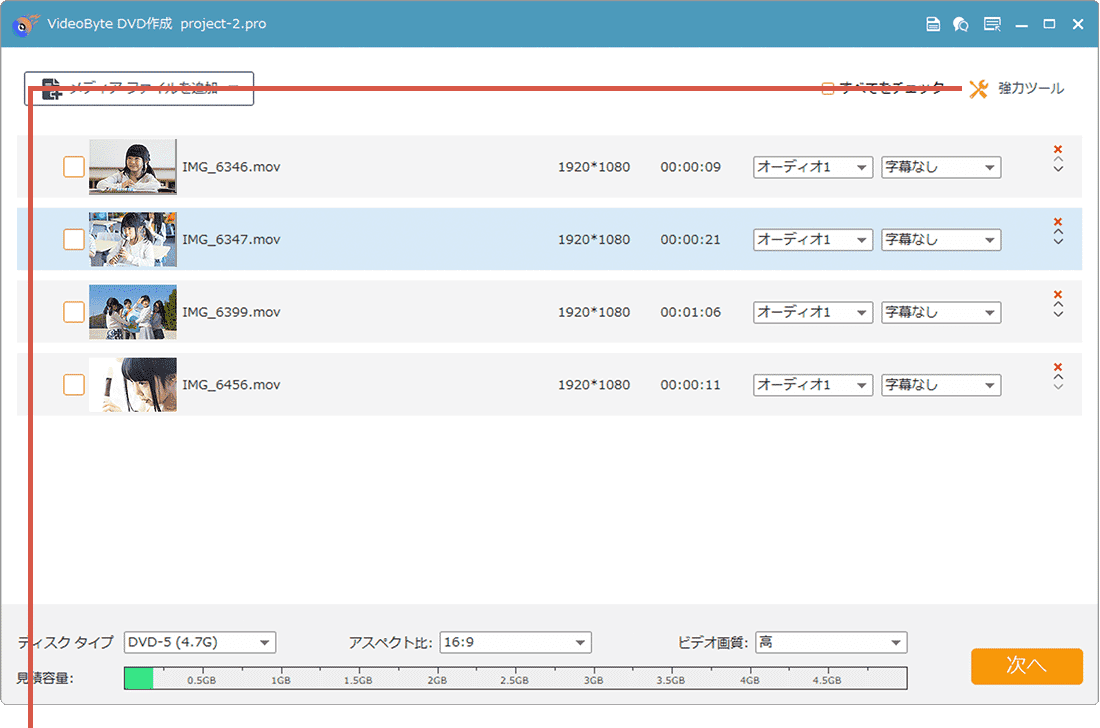Delete IMG_6399.mov using its red X
The height and width of the screenshot is (728, 1100).
[1058, 295]
